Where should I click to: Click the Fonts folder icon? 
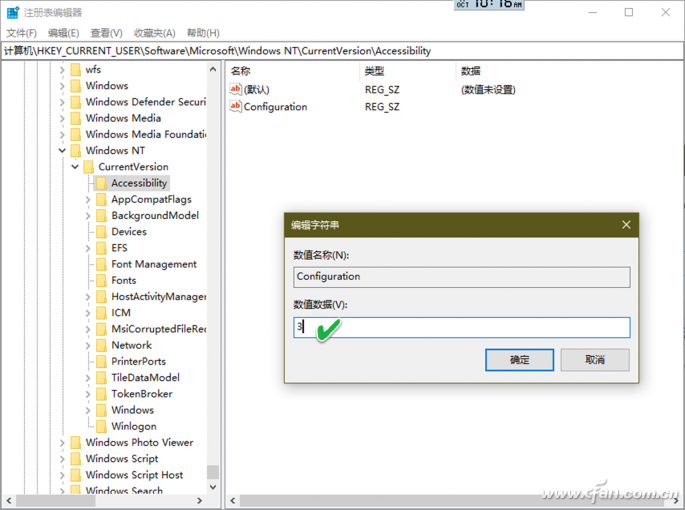click(x=101, y=281)
